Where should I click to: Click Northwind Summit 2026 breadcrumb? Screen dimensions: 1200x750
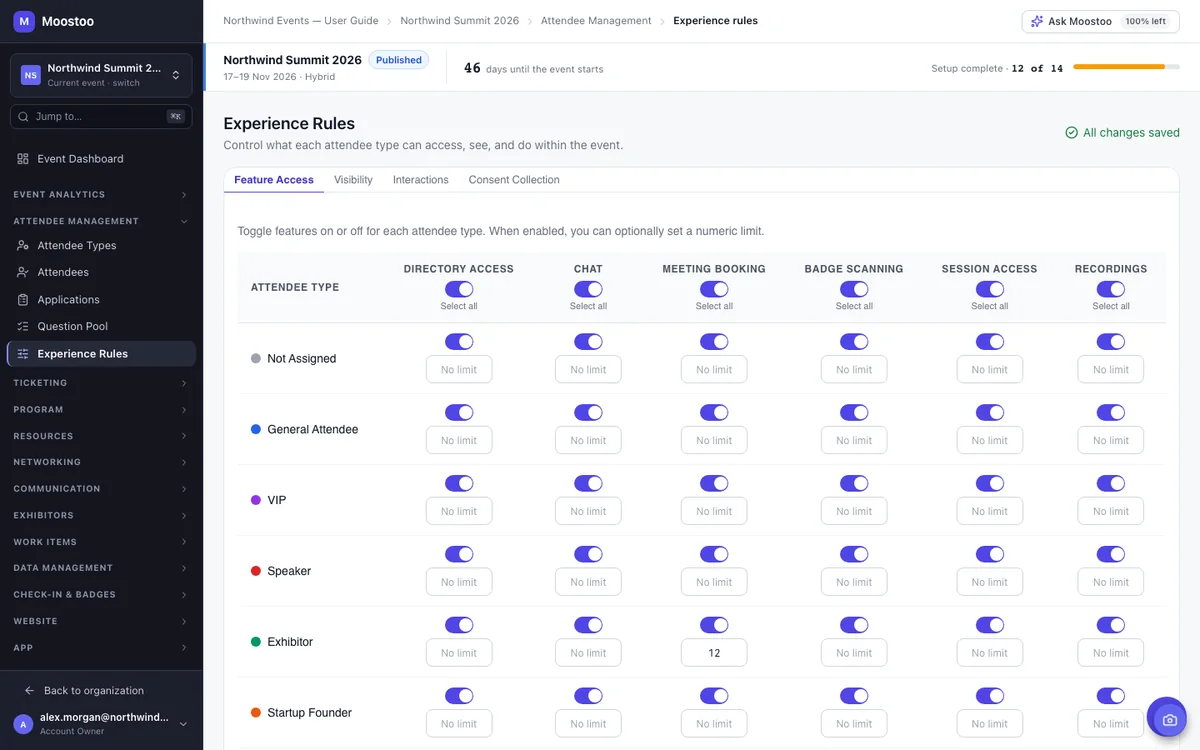(x=460, y=20)
